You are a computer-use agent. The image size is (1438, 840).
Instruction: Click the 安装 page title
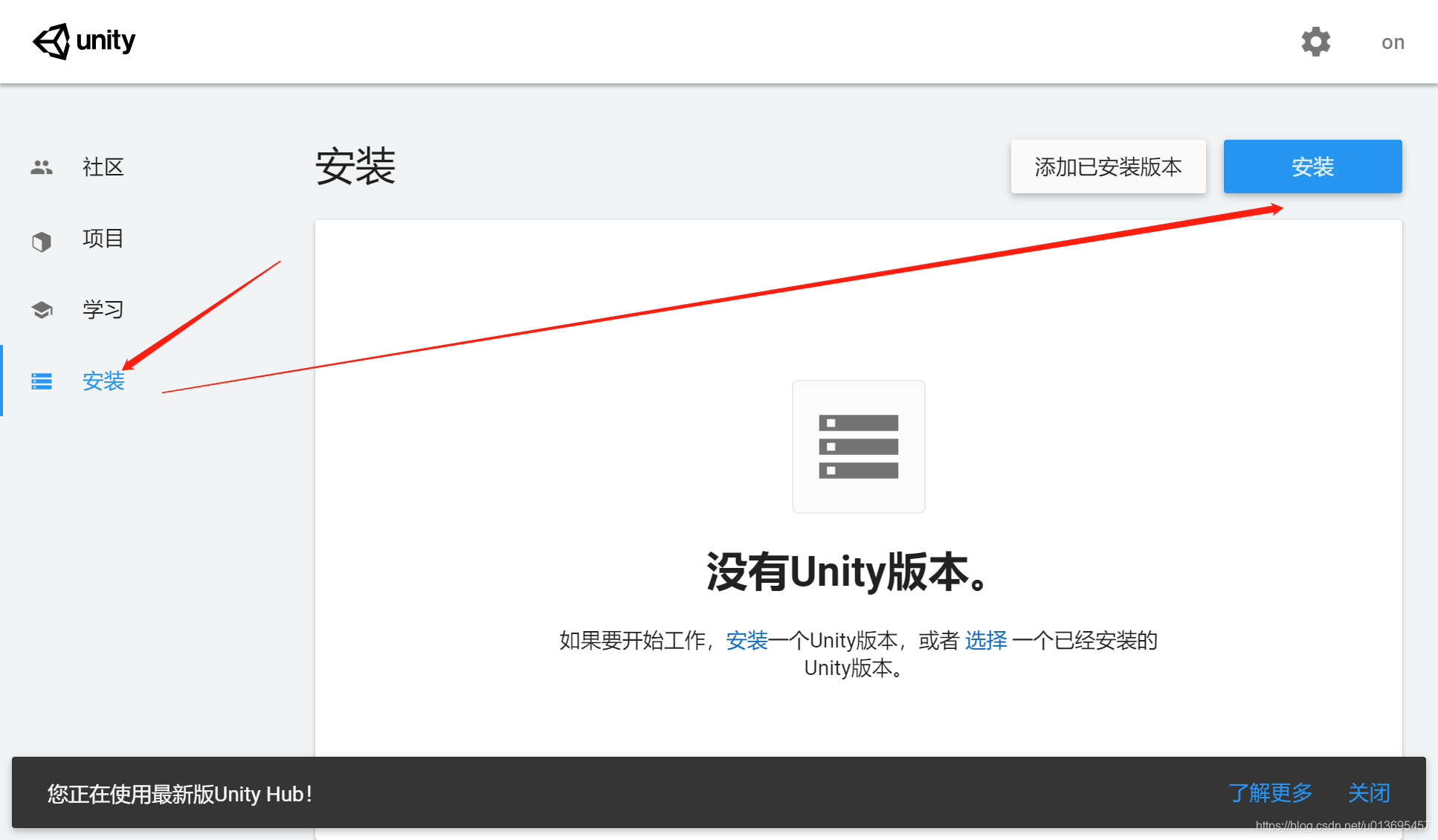(355, 167)
